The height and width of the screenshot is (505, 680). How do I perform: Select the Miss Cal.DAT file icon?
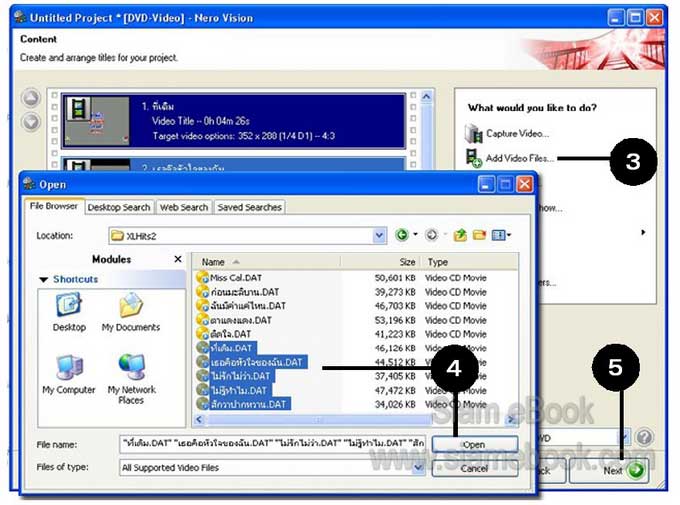(x=202, y=278)
